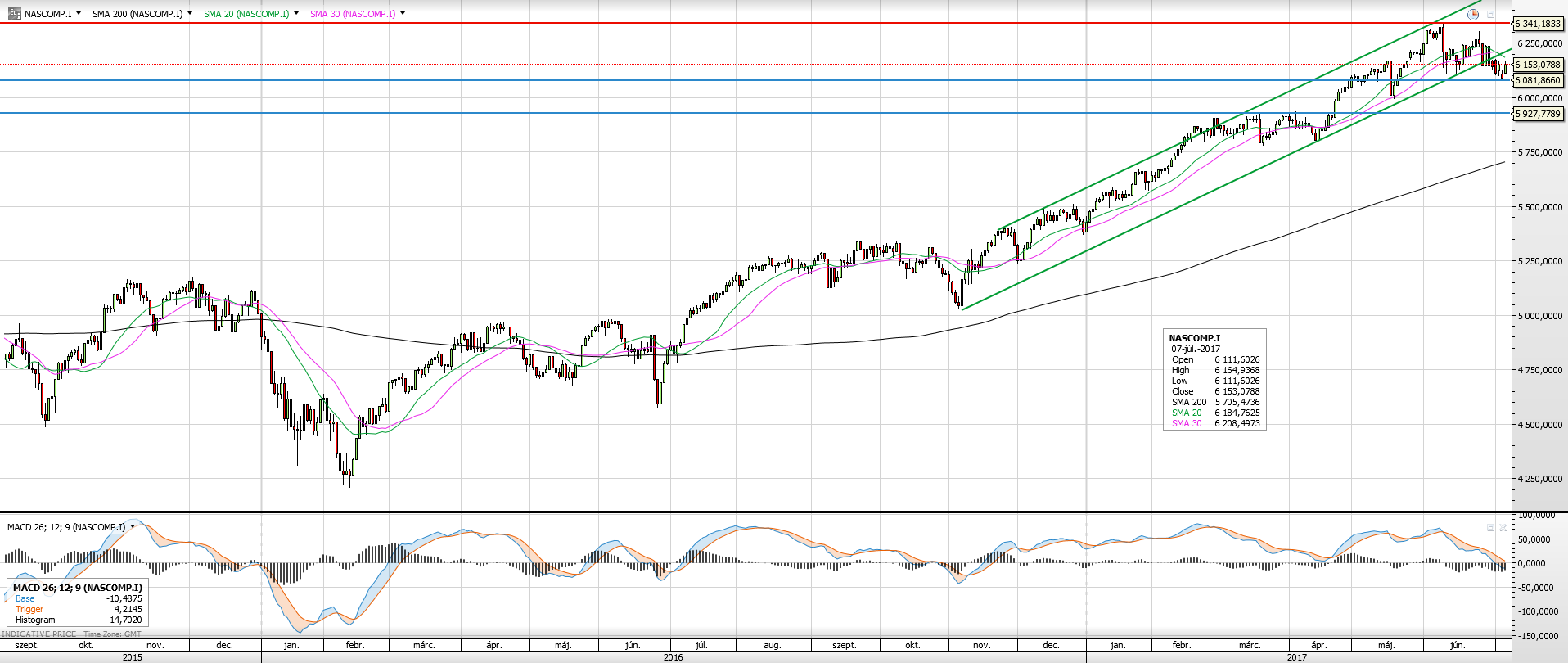
Task: Click the 5 927,7789 price tag
Action: point(1538,114)
